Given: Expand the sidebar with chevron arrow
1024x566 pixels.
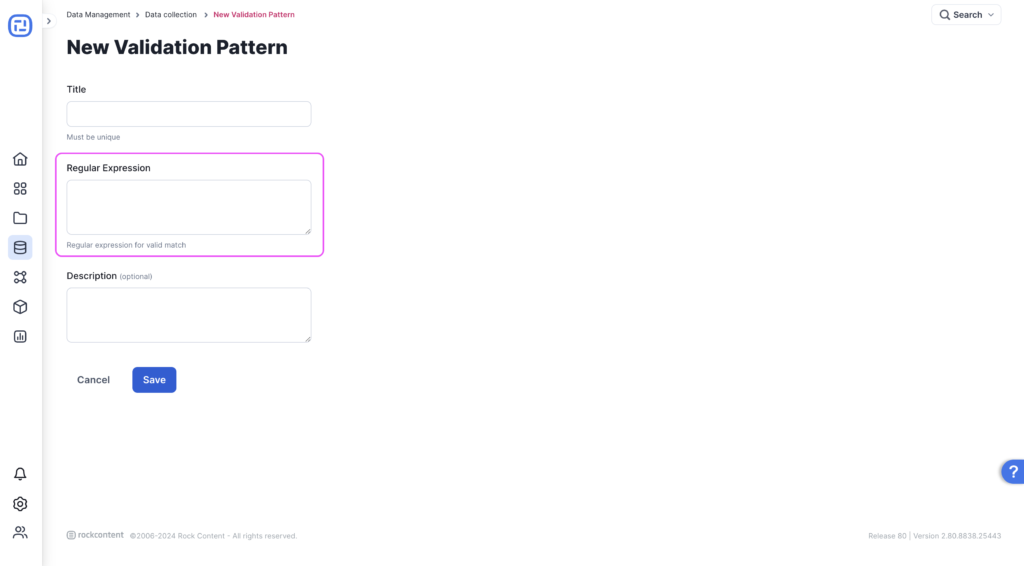Looking at the screenshot, I should (48, 21).
